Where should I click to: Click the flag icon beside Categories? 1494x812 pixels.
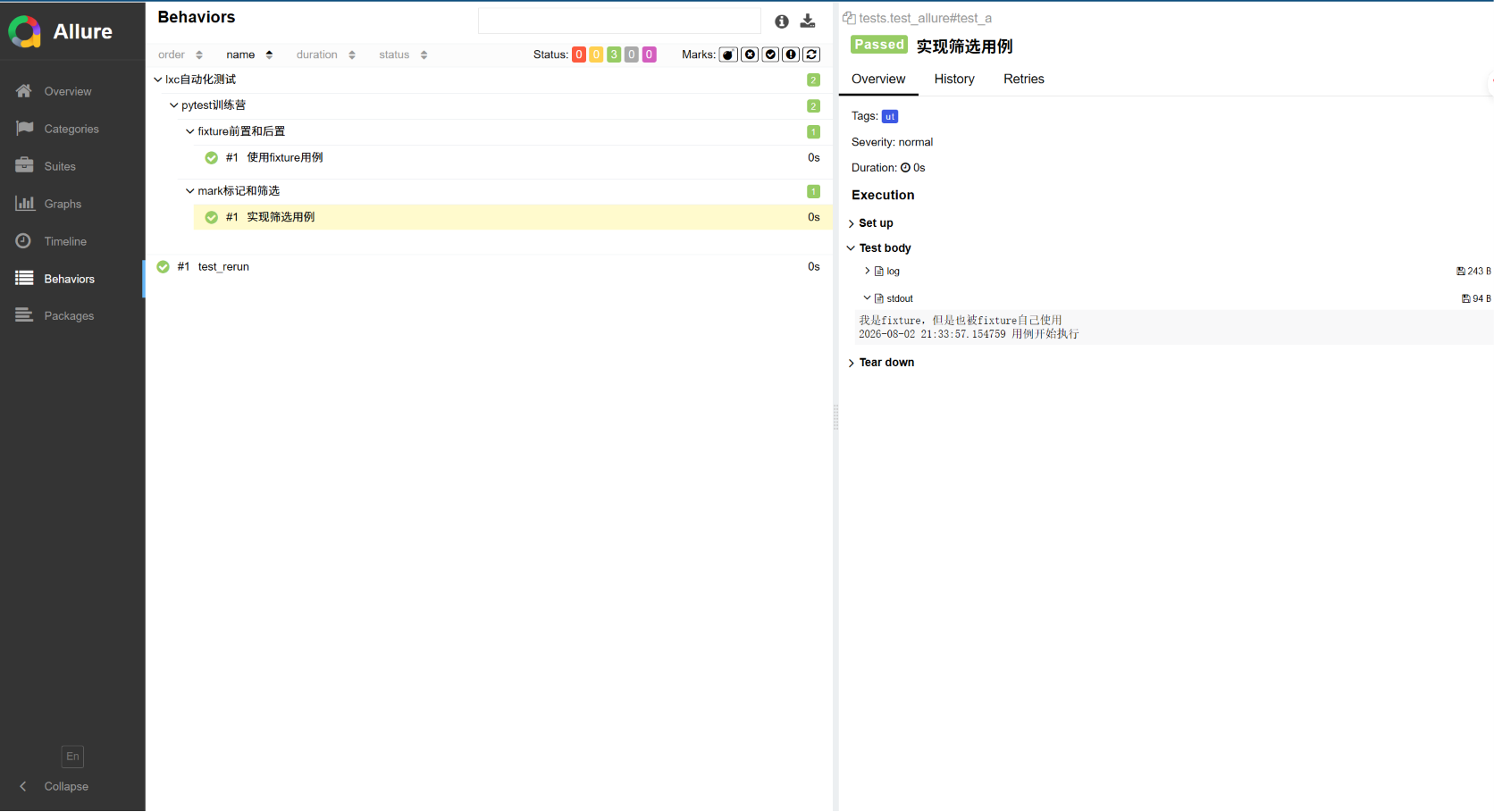tap(24, 128)
